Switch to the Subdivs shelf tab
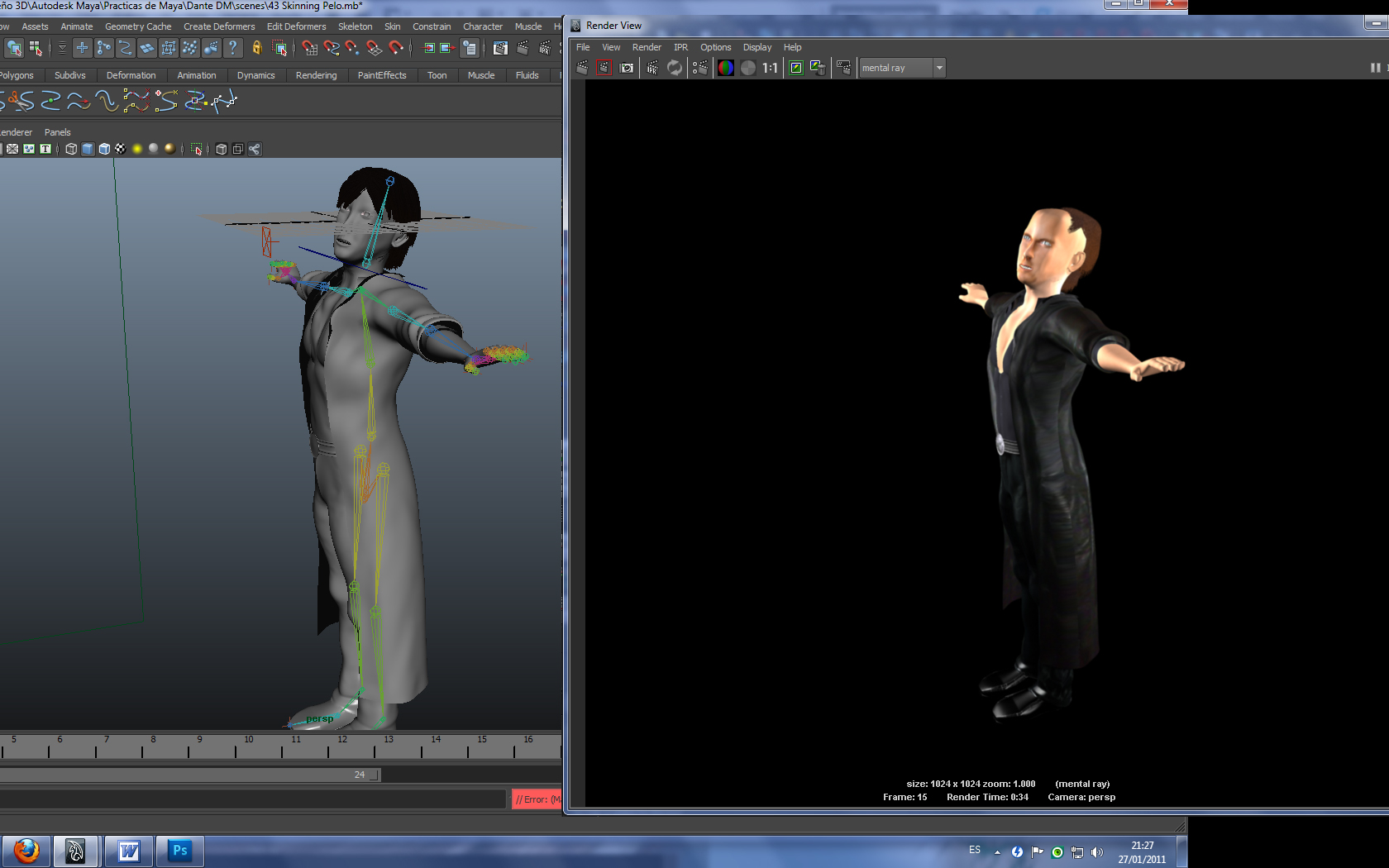The width and height of the screenshot is (1389, 868). [69, 75]
